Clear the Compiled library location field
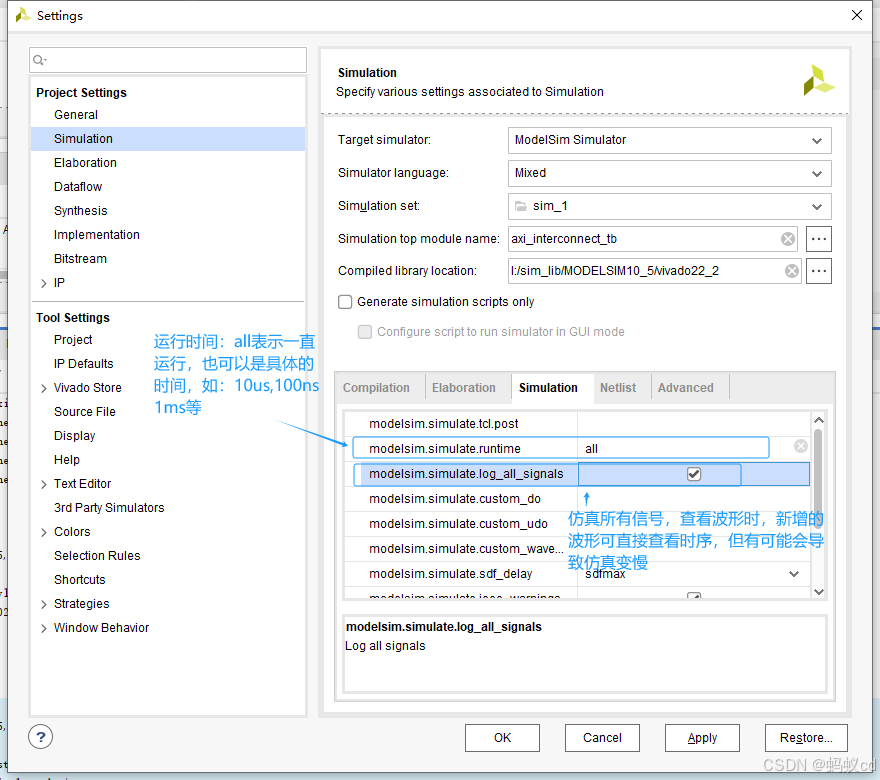 click(792, 271)
